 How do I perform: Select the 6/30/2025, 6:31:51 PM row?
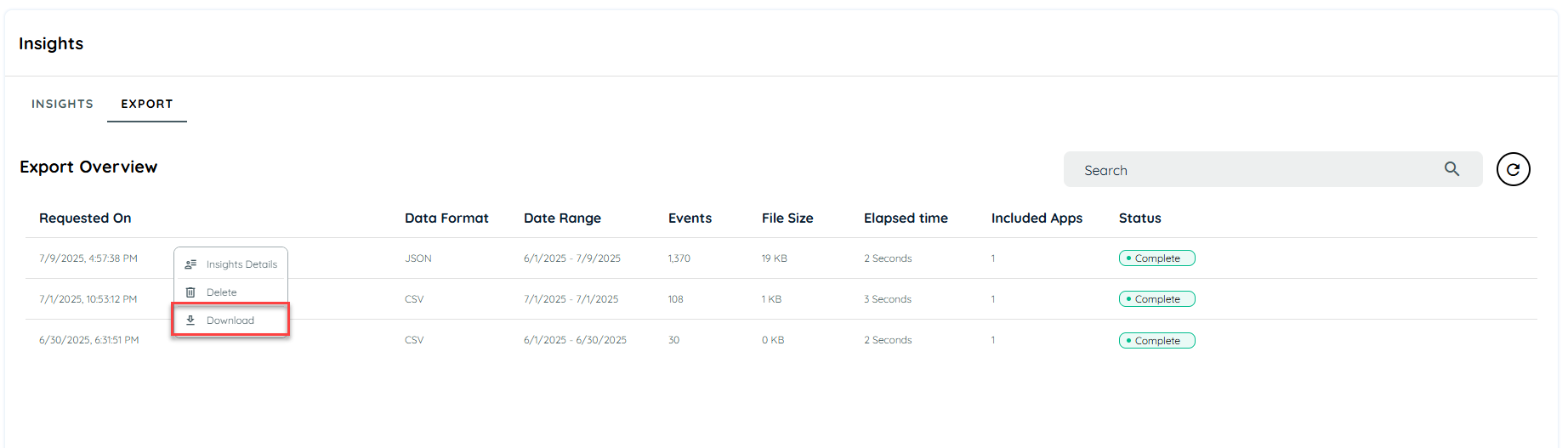[x=781, y=340]
